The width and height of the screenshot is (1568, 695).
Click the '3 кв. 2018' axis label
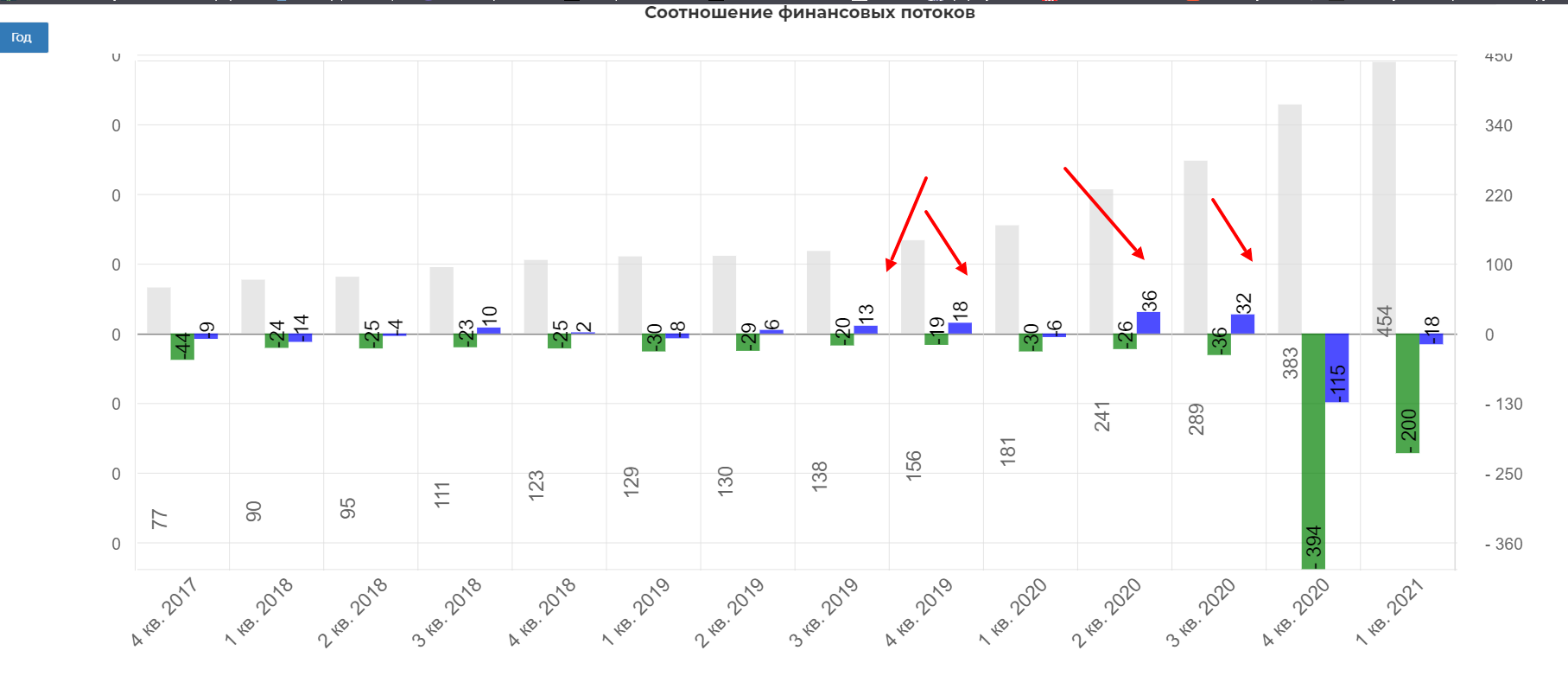pyautogui.click(x=447, y=612)
